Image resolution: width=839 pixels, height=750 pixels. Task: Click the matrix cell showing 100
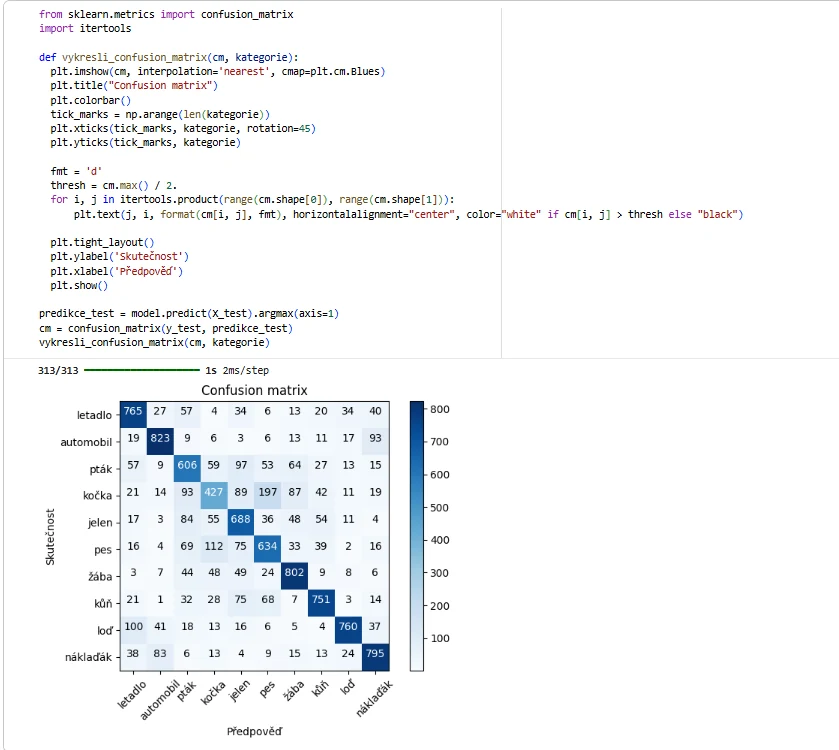133,630
